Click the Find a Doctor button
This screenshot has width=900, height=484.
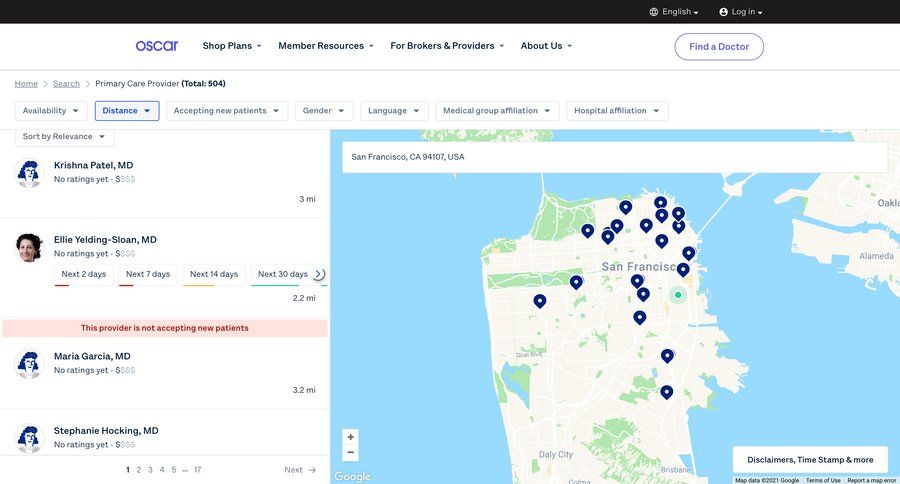719,47
